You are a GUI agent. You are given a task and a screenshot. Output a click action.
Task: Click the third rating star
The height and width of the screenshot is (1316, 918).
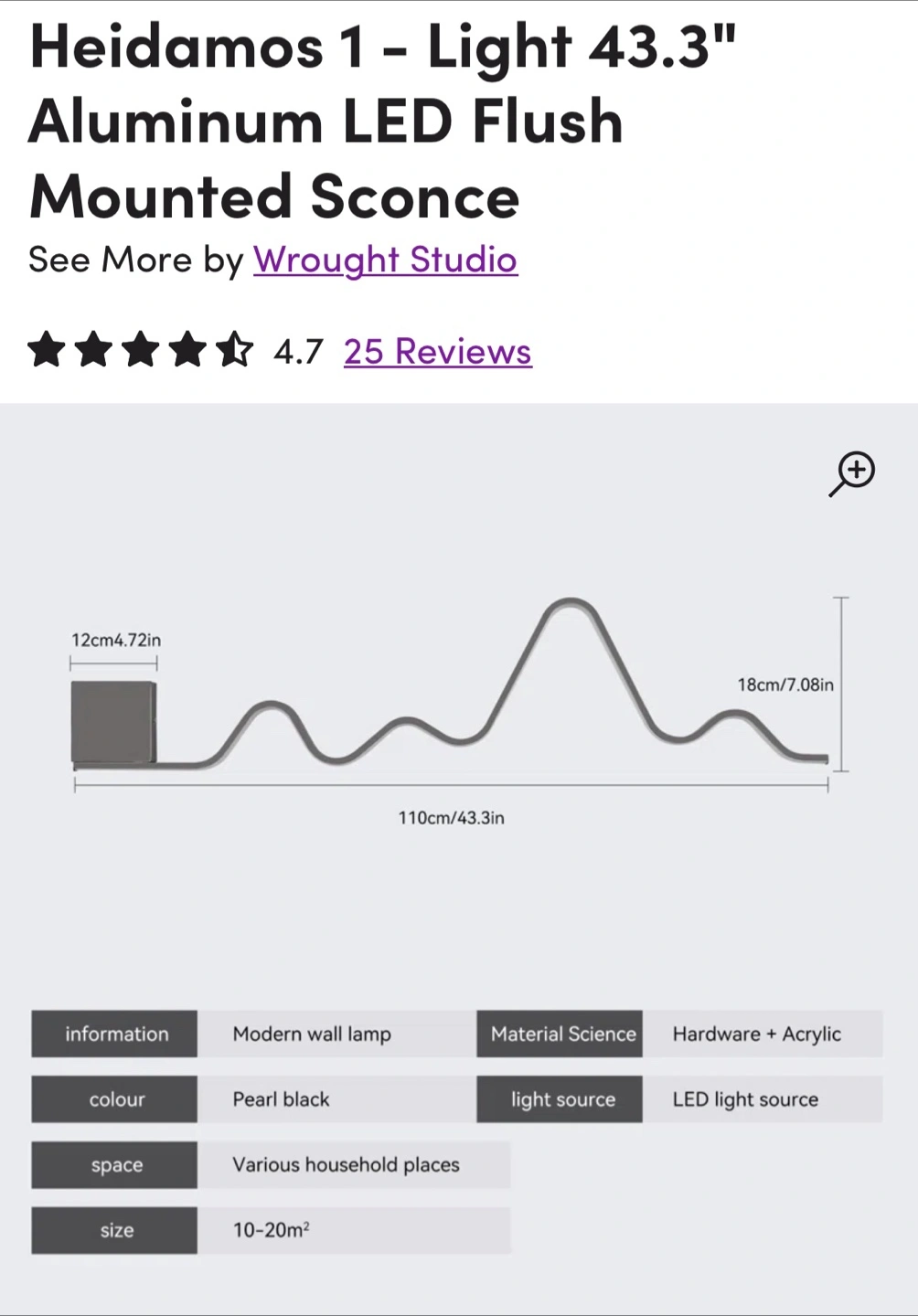click(141, 350)
